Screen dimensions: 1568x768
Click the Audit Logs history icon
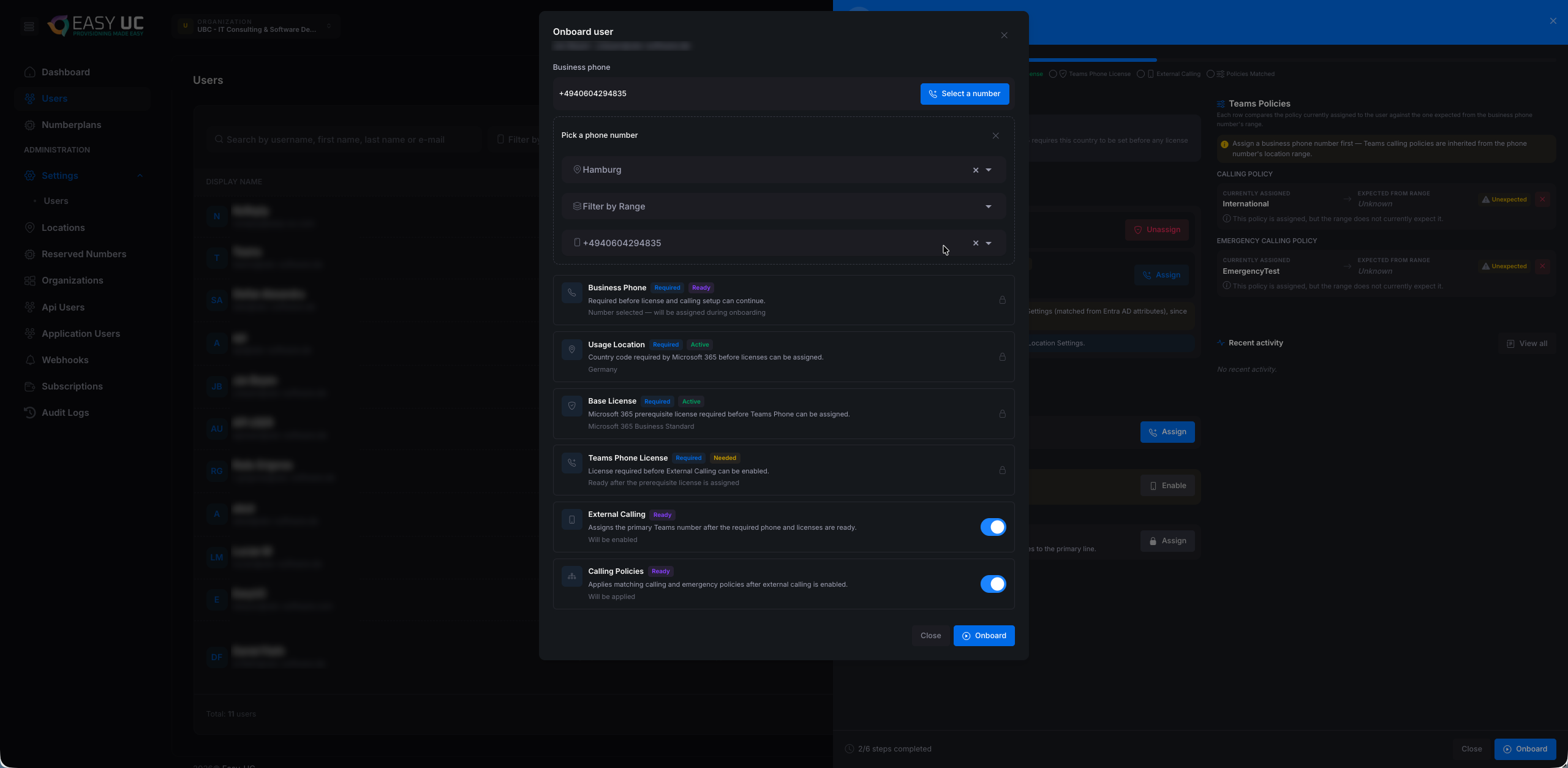tap(29, 413)
